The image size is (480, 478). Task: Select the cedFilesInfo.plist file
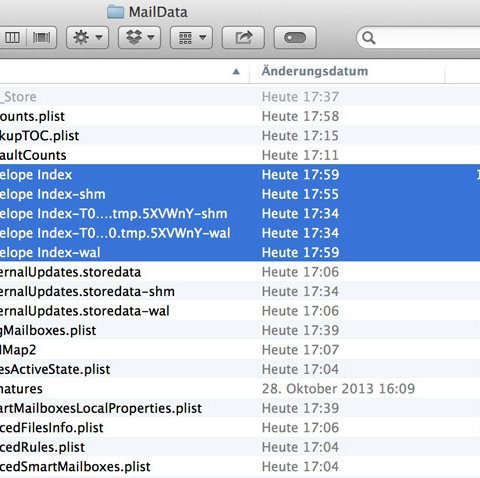pyautogui.click(x=240, y=428)
